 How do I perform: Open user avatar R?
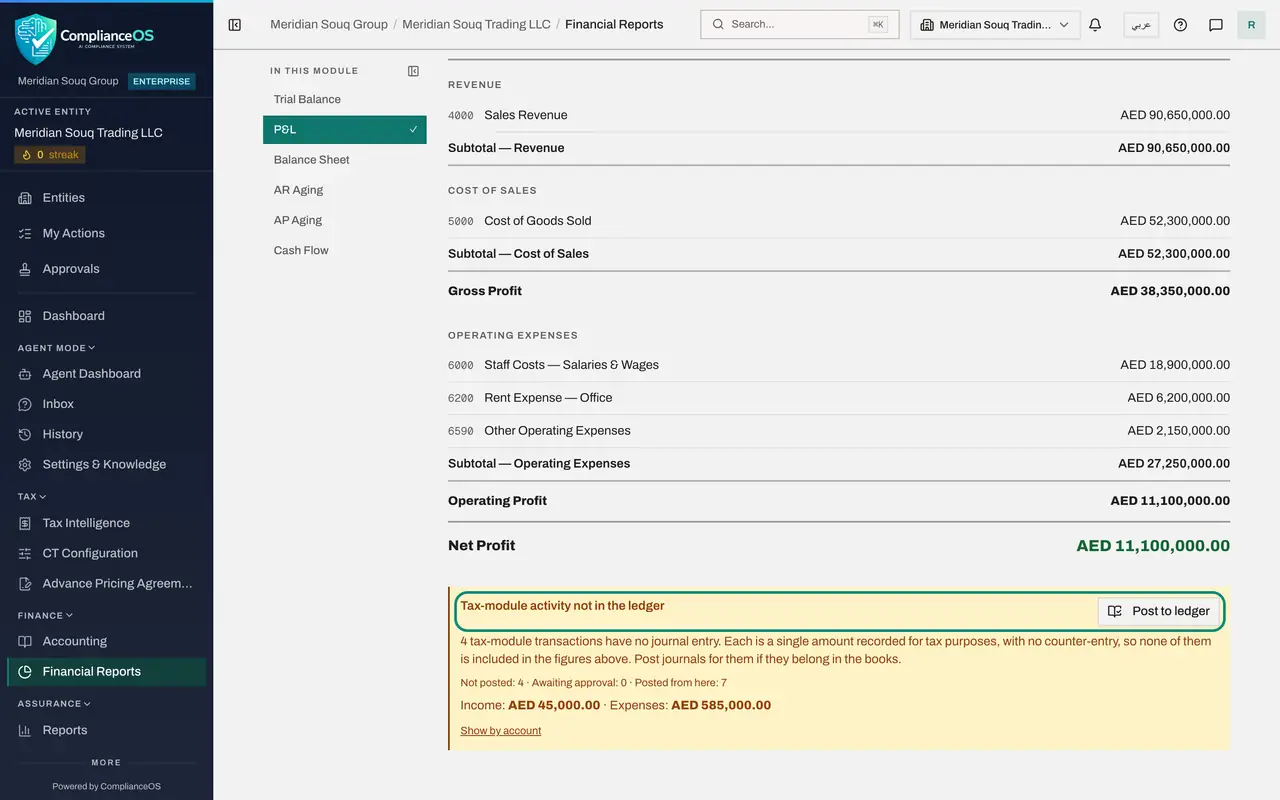pos(1251,25)
